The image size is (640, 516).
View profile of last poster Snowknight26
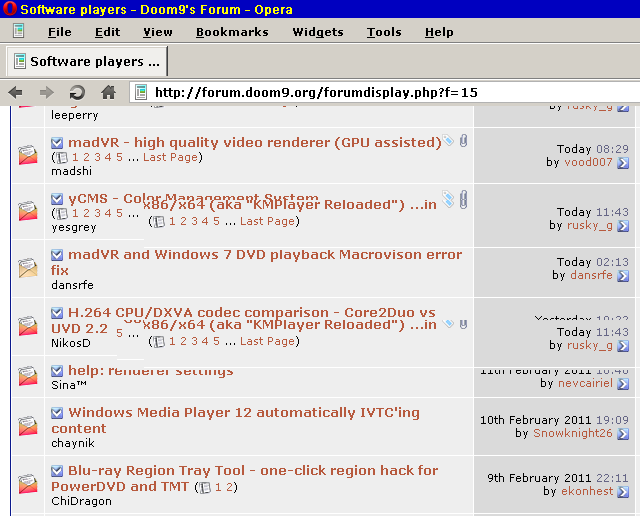573,433
